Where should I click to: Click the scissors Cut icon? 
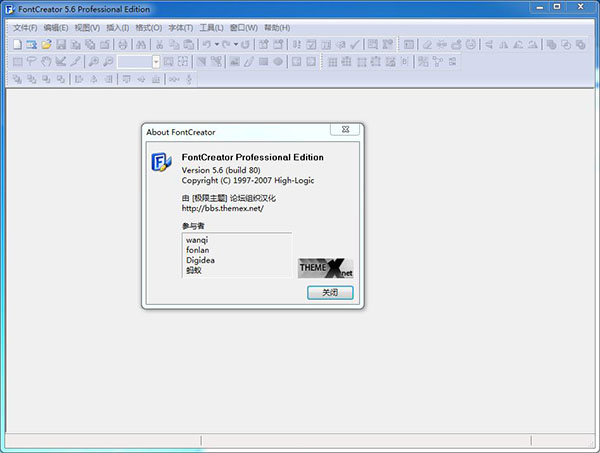pos(159,44)
